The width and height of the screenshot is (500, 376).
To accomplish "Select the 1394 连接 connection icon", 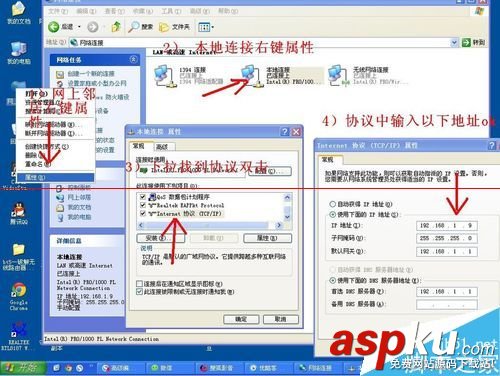I will [x=164, y=76].
